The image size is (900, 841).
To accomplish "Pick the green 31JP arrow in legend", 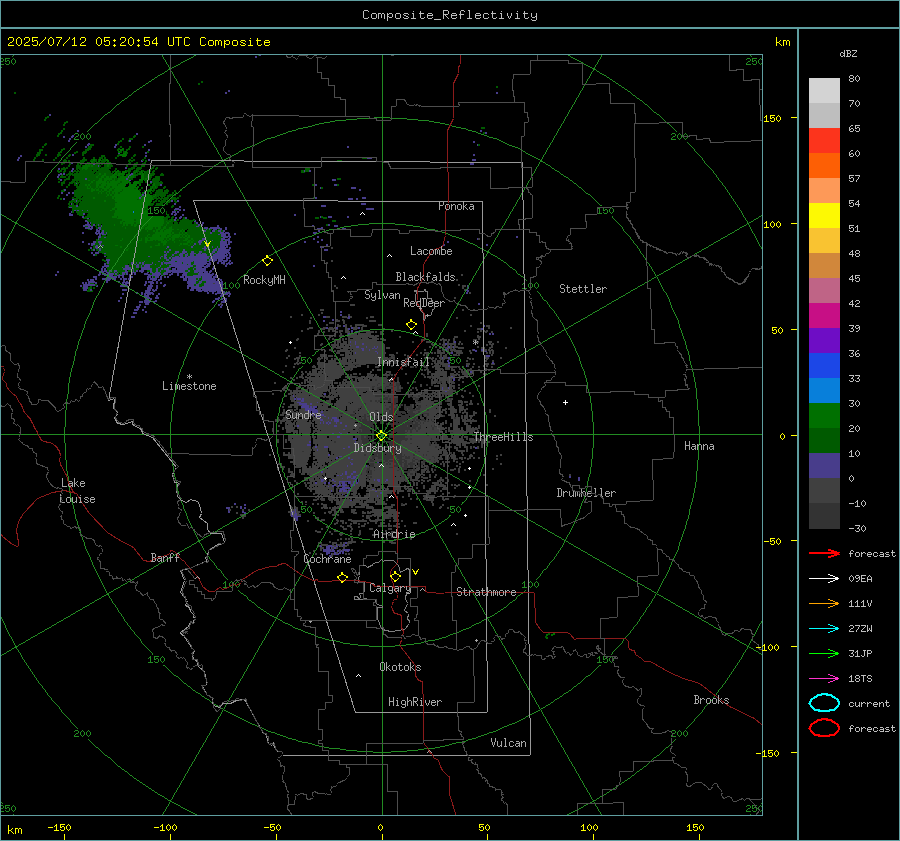I will point(824,653).
